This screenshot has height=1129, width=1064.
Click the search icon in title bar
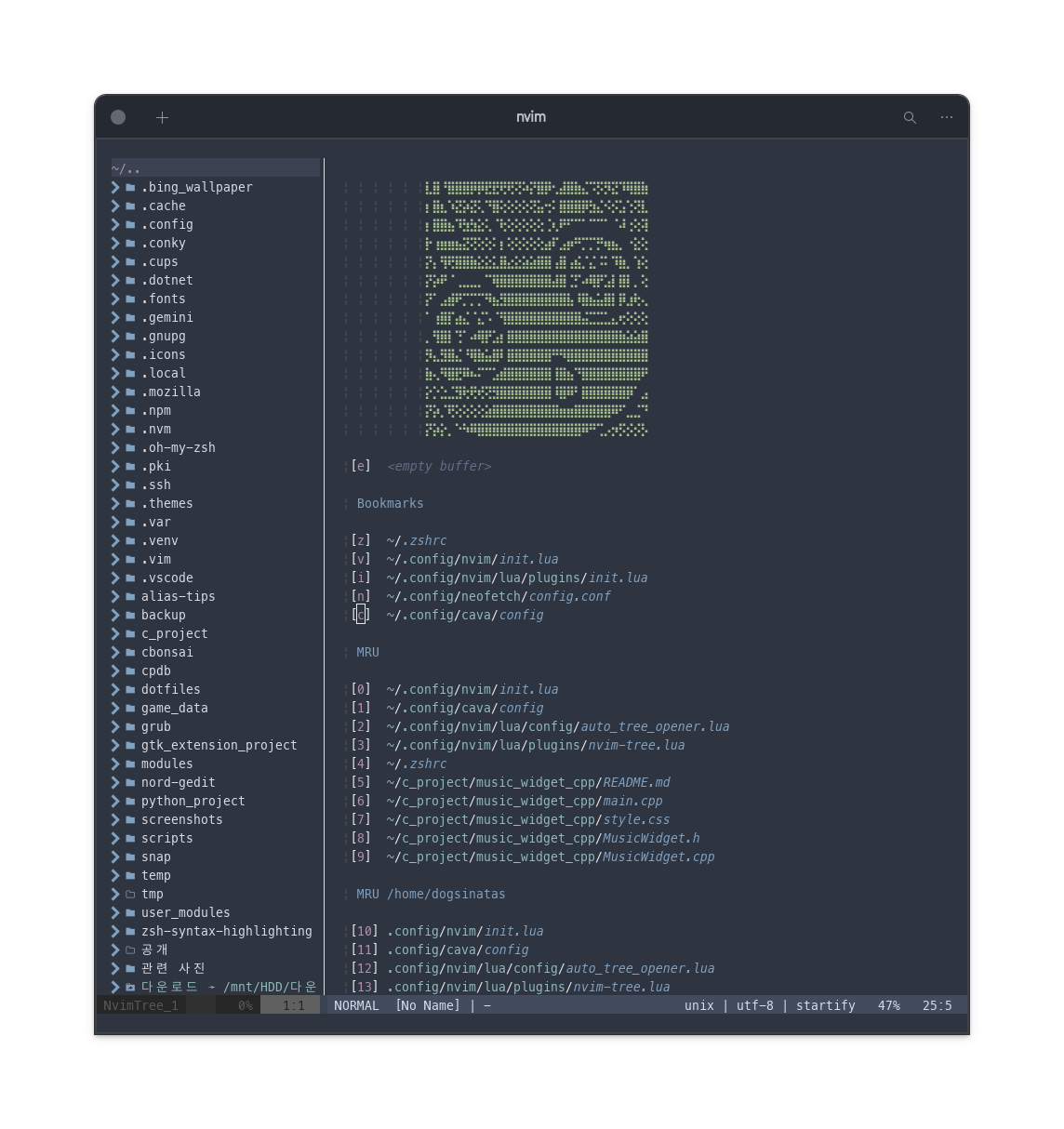click(x=910, y=117)
